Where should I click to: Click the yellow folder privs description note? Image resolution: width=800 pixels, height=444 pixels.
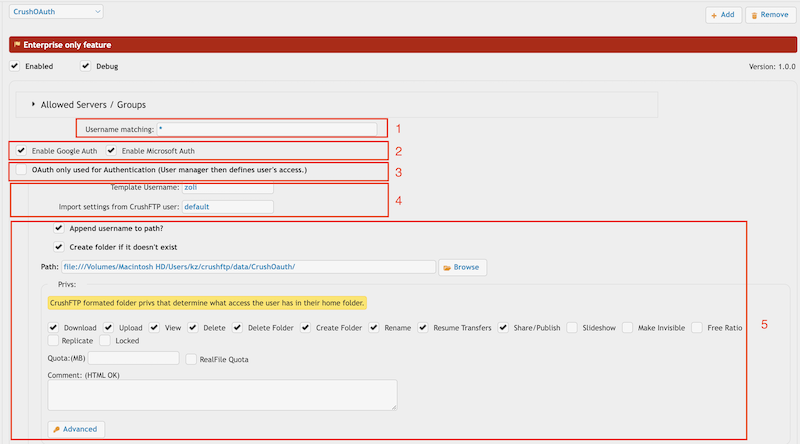click(207, 303)
